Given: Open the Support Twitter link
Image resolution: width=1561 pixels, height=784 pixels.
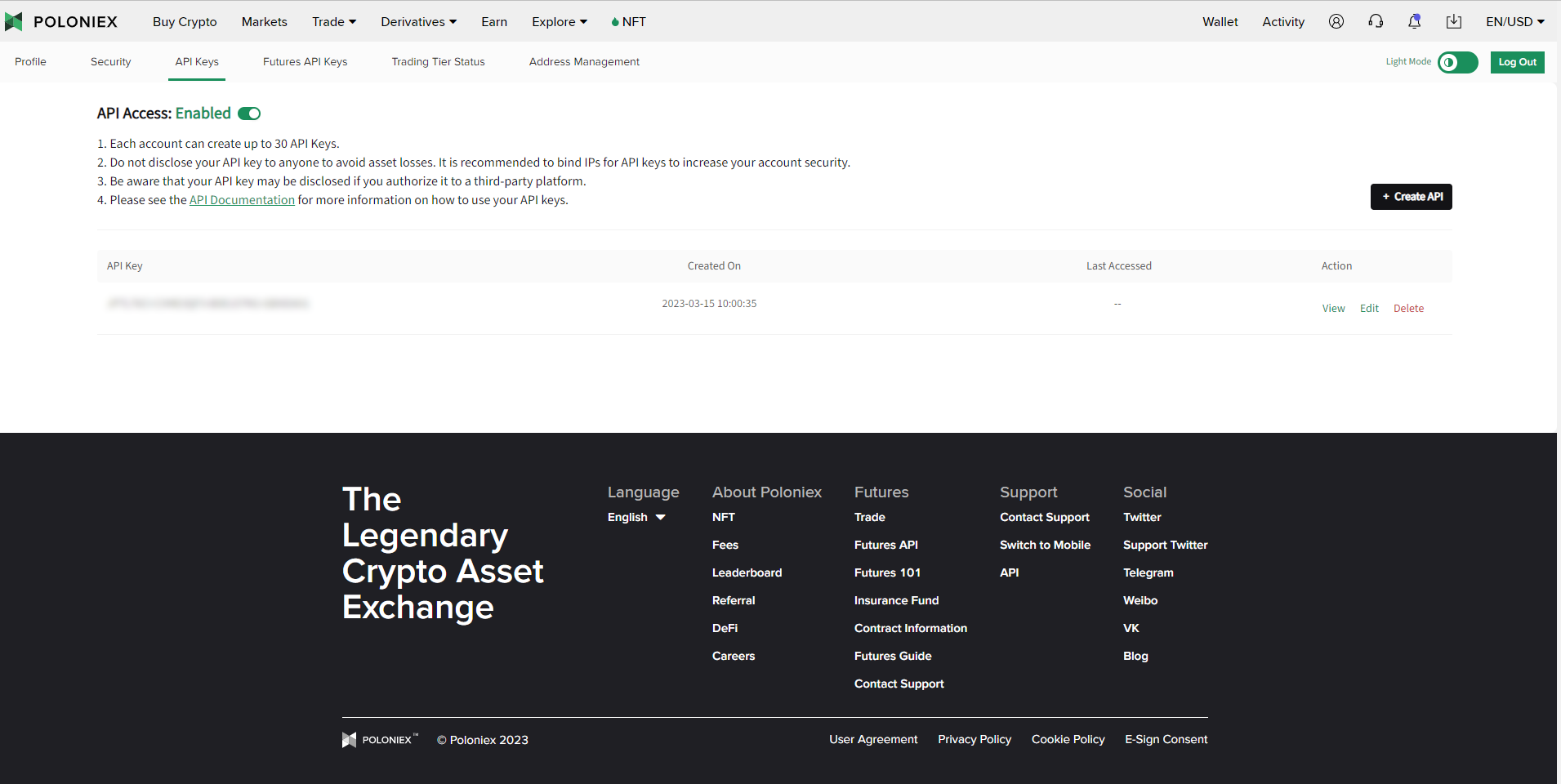Looking at the screenshot, I should 1166,545.
